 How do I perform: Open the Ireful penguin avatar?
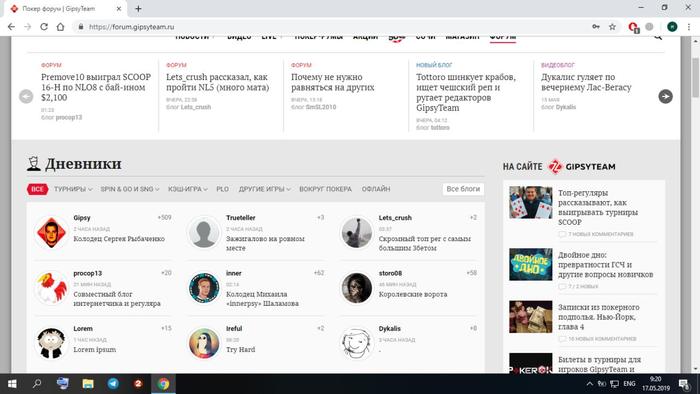tap(204, 343)
